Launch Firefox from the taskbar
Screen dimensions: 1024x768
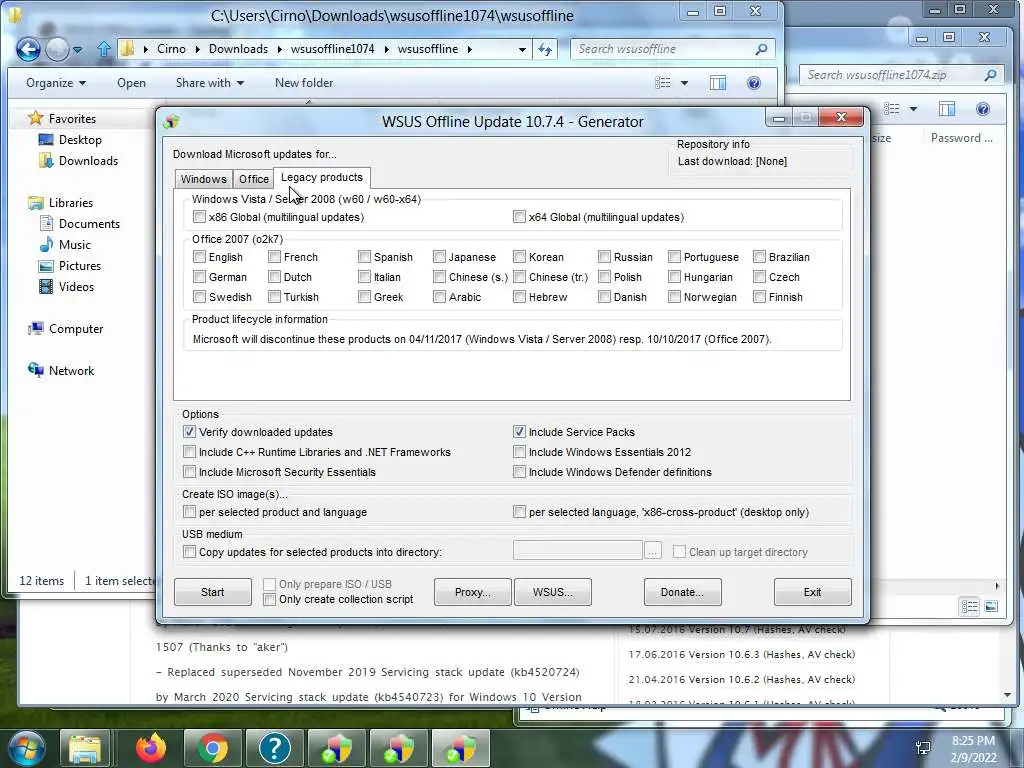point(151,748)
